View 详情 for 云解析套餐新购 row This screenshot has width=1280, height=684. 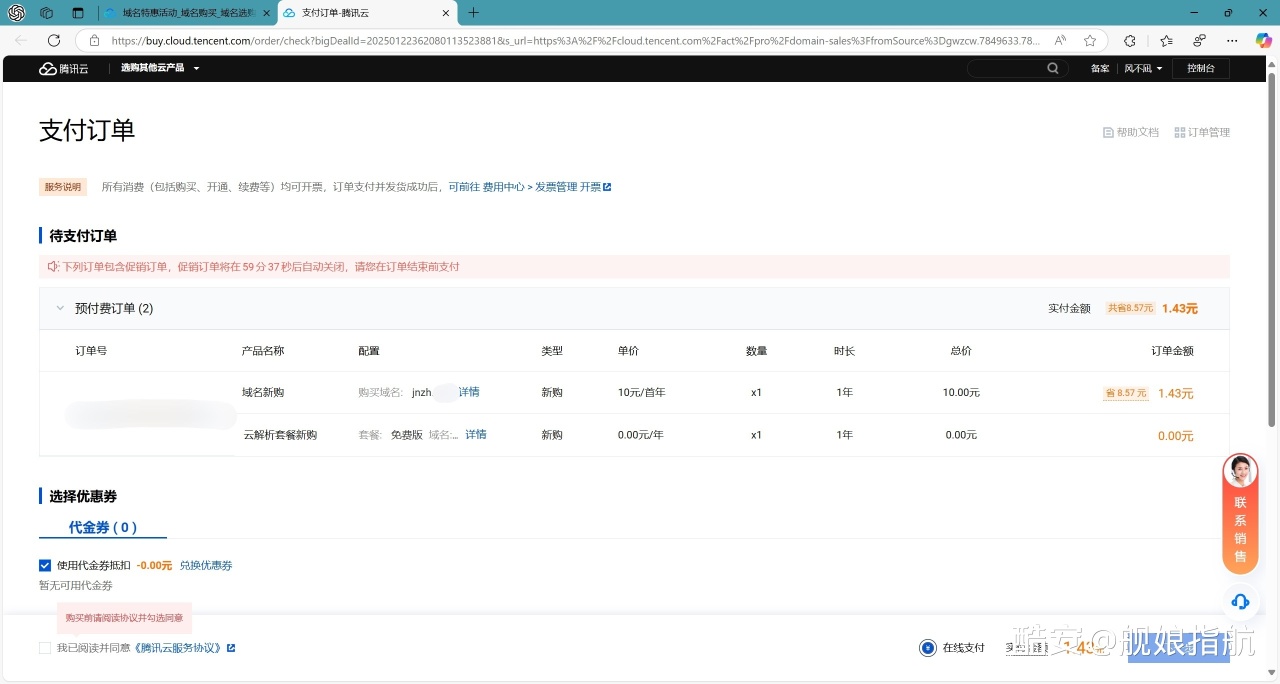pos(476,434)
